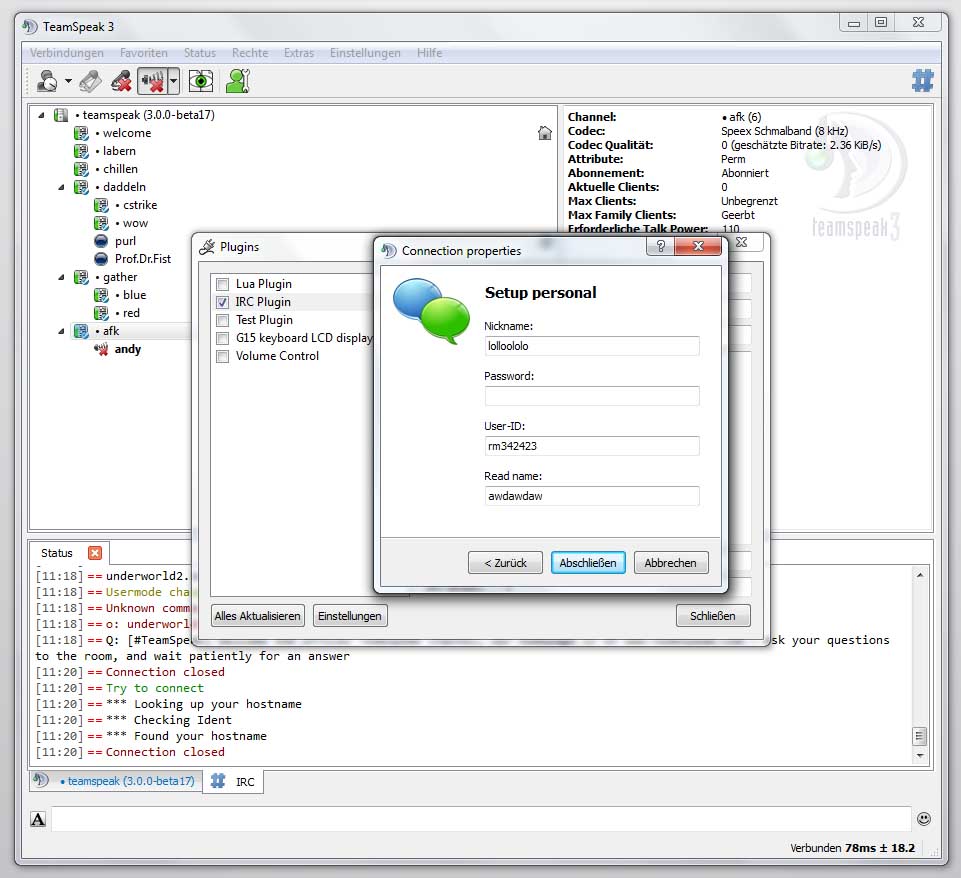Click the Abschließen button
Image resolution: width=961 pixels, height=878 pixels.
[589, 563]
